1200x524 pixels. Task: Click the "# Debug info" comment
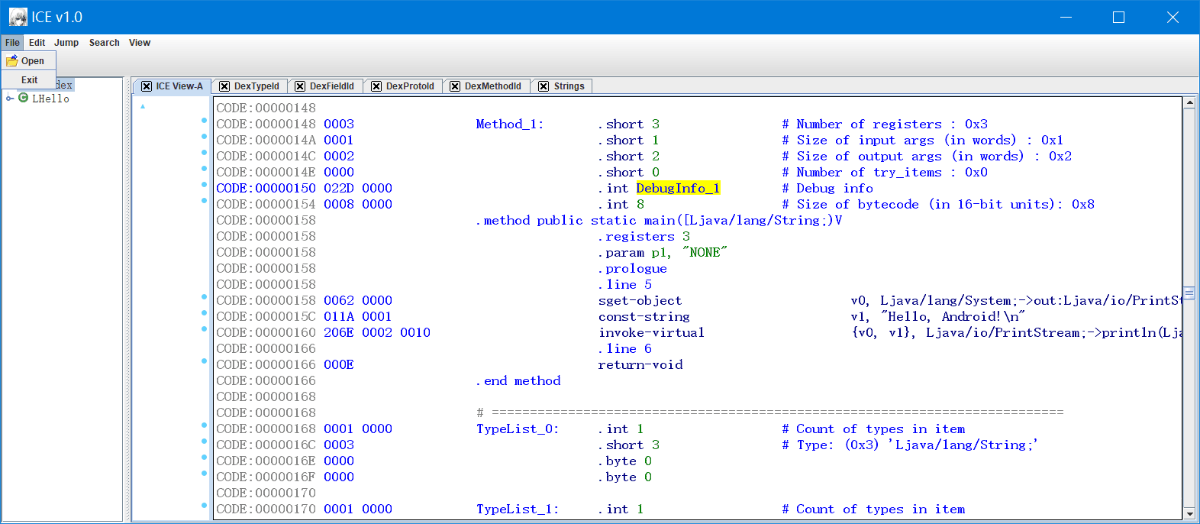[827, 188]
